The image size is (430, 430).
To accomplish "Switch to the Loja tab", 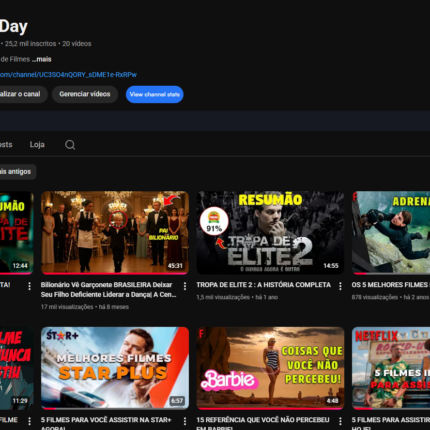I will click(37, 145).
